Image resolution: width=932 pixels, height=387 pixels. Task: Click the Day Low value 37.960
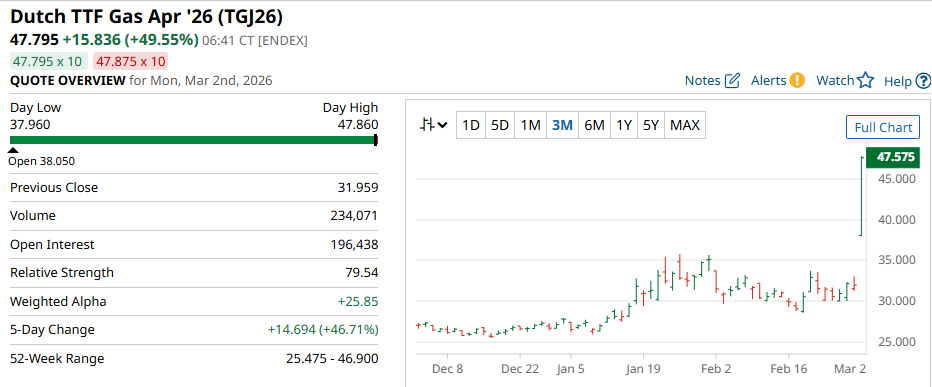[x=30, y=124]
